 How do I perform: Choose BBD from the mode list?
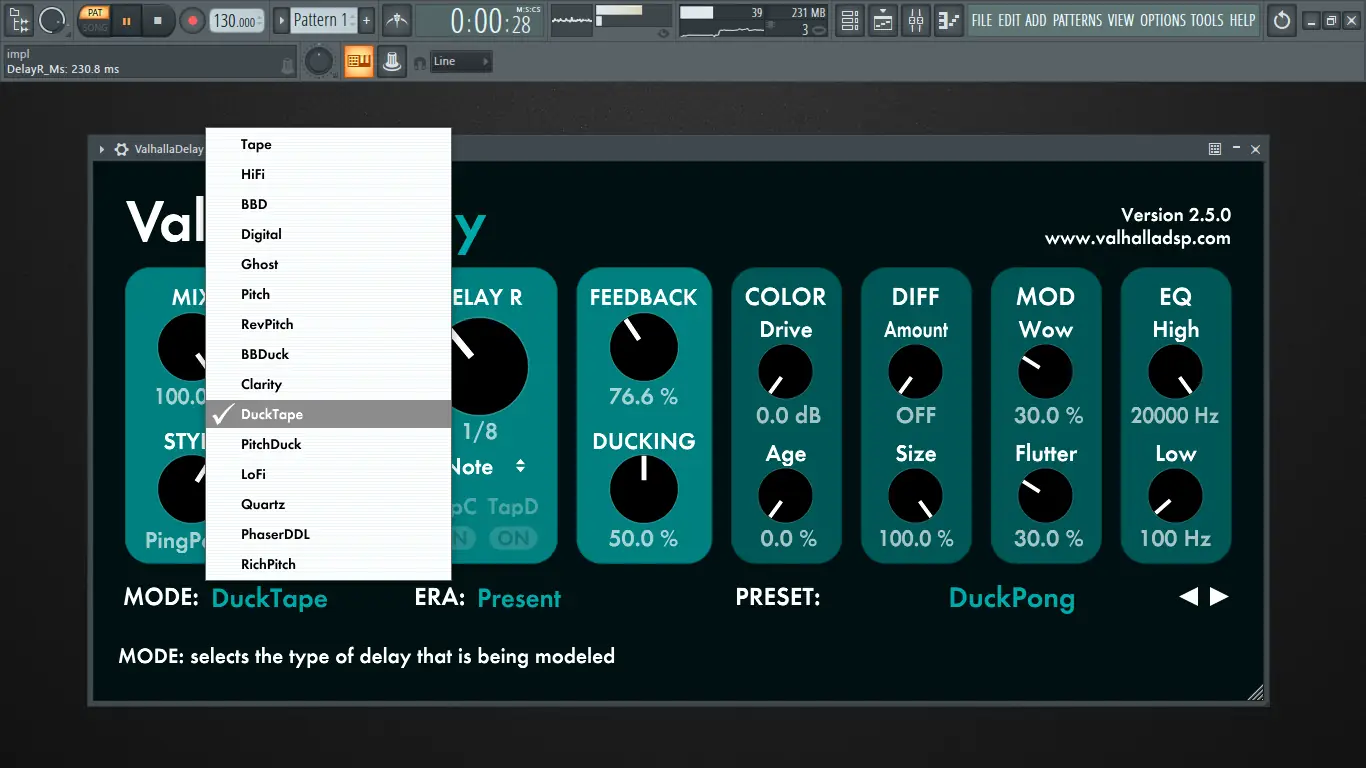point(328,204)
